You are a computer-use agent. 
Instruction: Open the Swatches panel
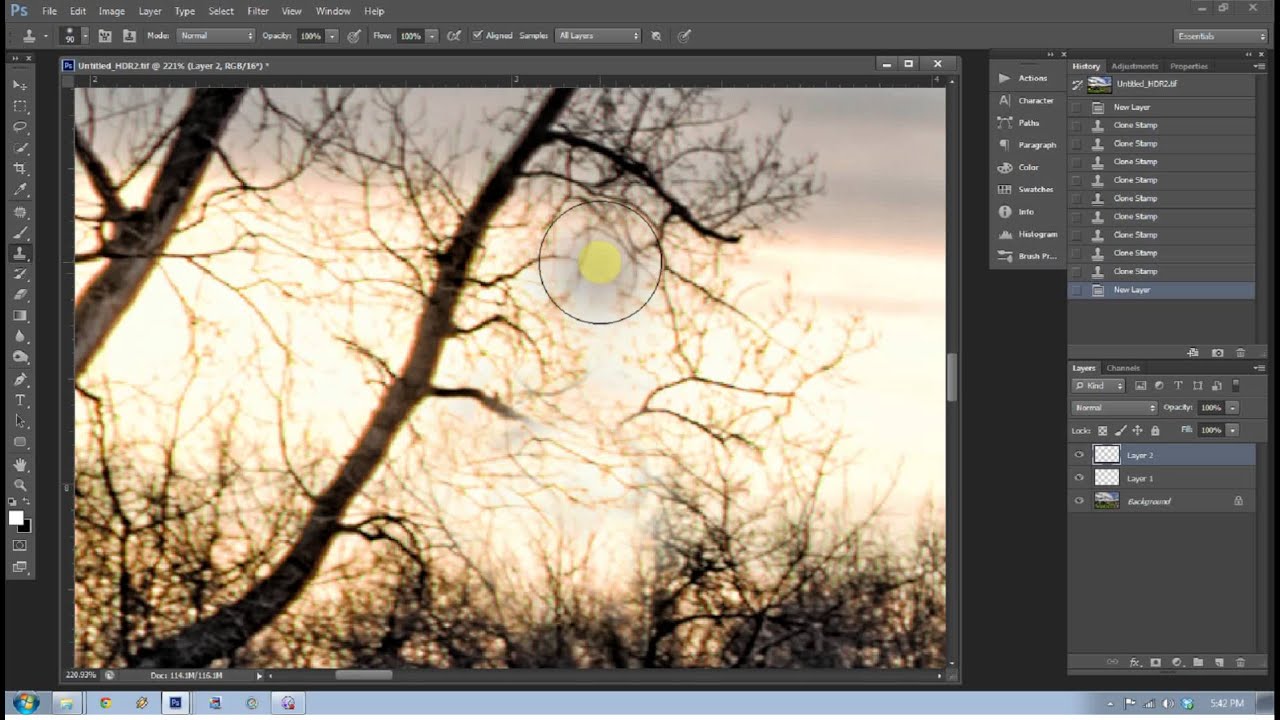click(1027, 189)
